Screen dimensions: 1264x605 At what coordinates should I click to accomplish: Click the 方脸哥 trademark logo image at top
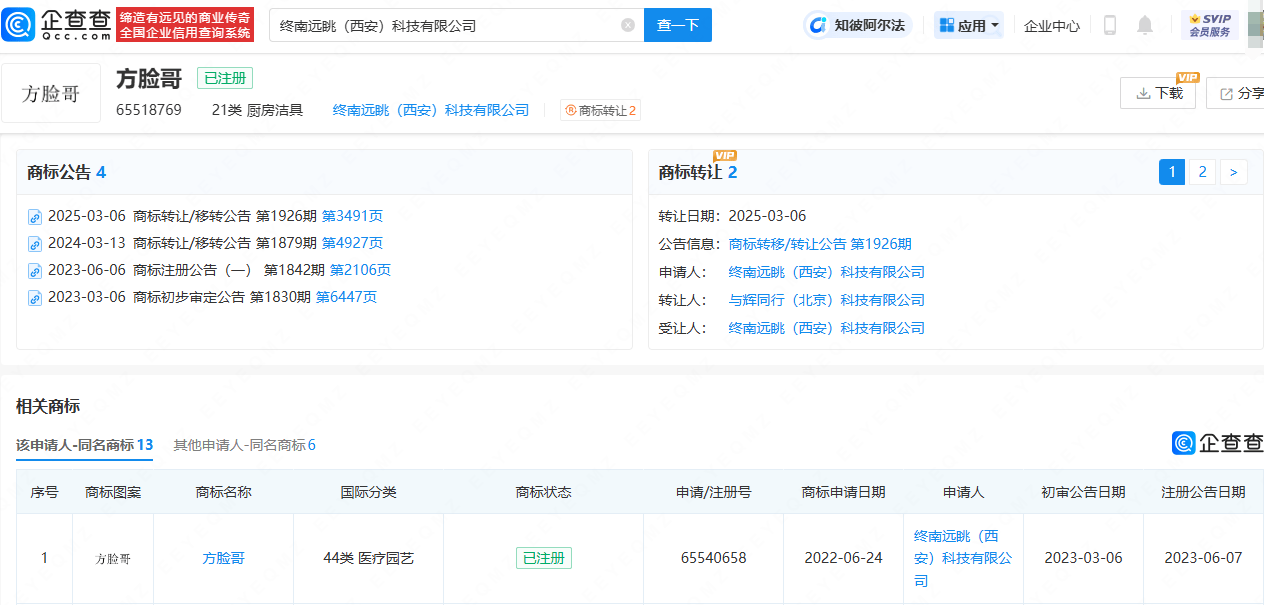point(51,94)
